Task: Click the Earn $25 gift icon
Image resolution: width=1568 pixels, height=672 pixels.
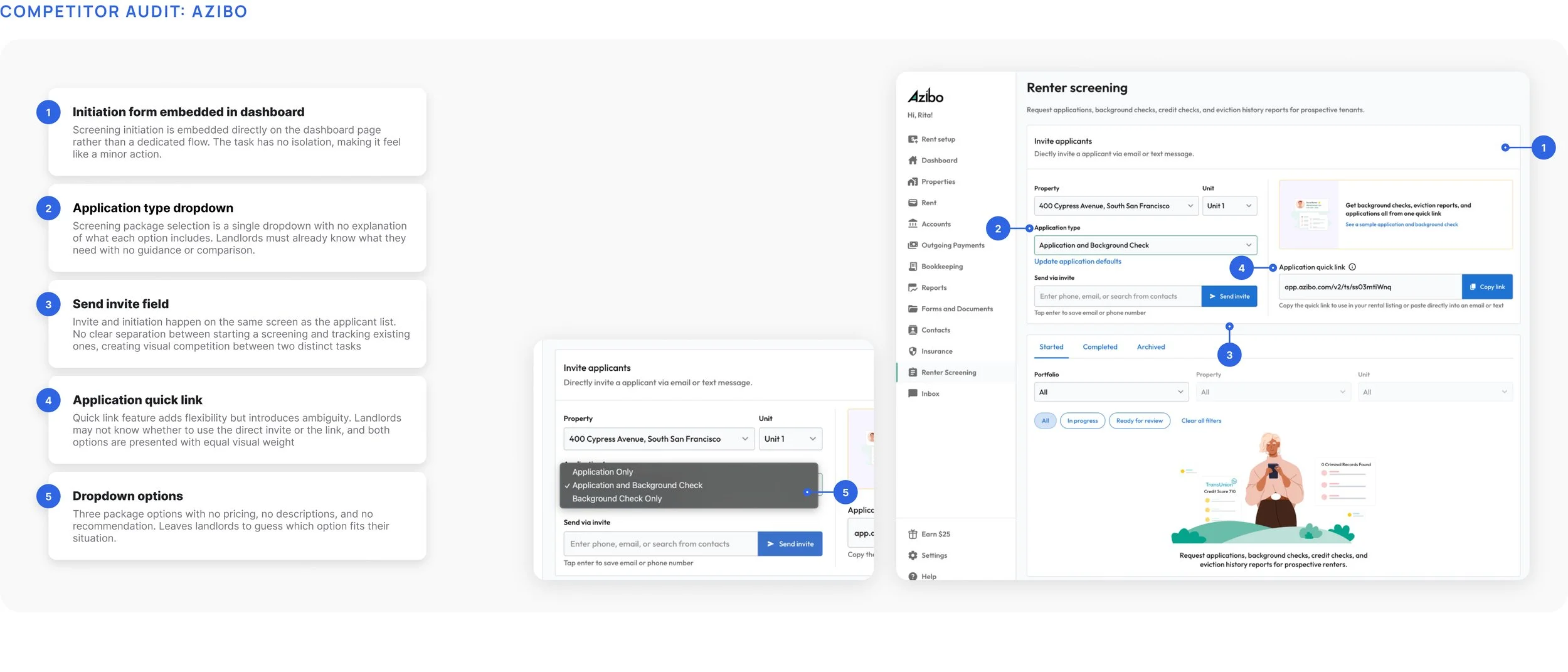Action: (x=913, y=535)
